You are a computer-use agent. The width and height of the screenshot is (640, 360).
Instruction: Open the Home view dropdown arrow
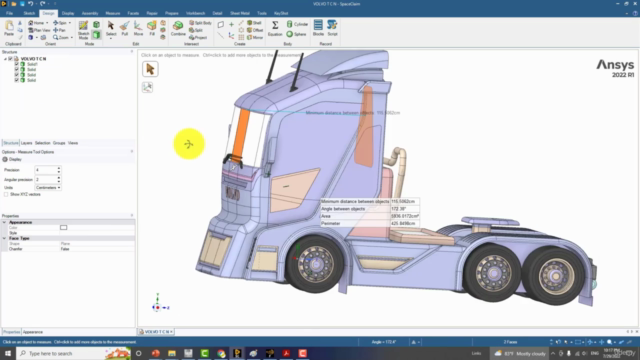[x=47, y=23]
